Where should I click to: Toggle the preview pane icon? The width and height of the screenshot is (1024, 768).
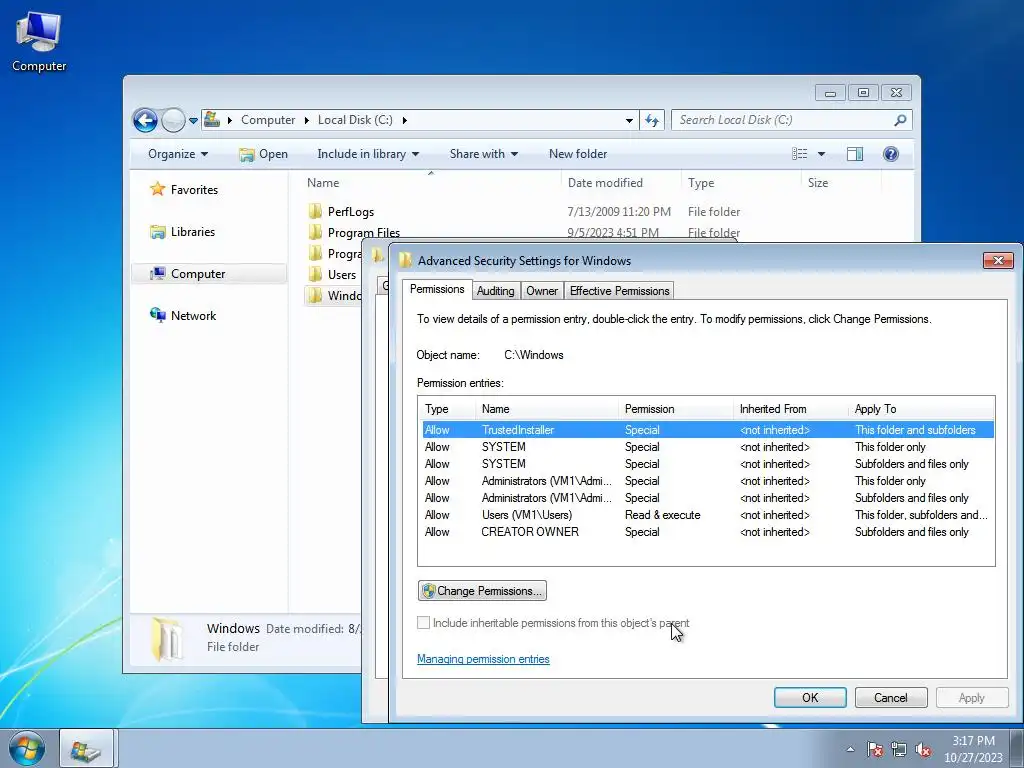[855, 154]
